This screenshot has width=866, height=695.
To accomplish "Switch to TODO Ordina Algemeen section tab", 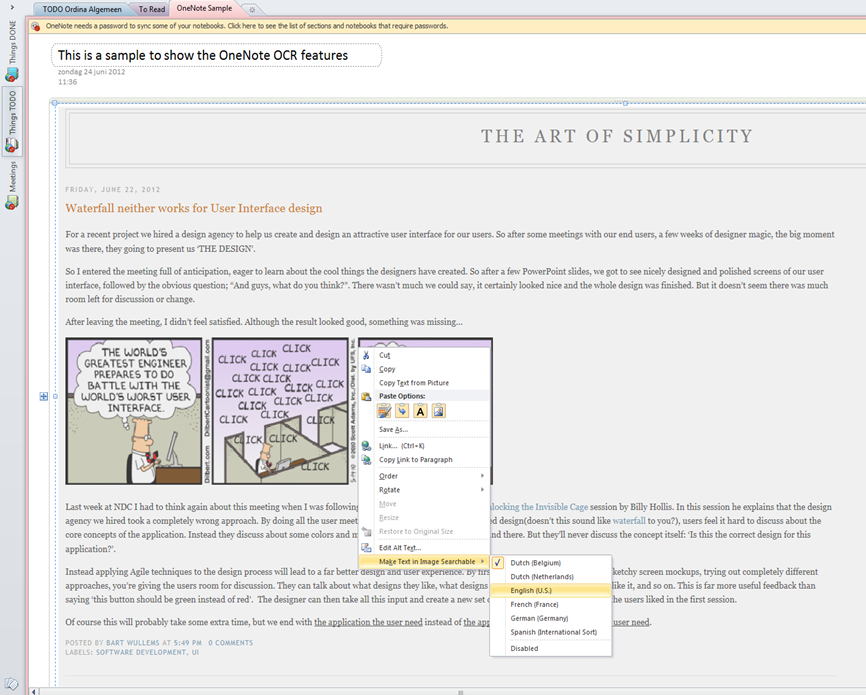I will 82,9.
